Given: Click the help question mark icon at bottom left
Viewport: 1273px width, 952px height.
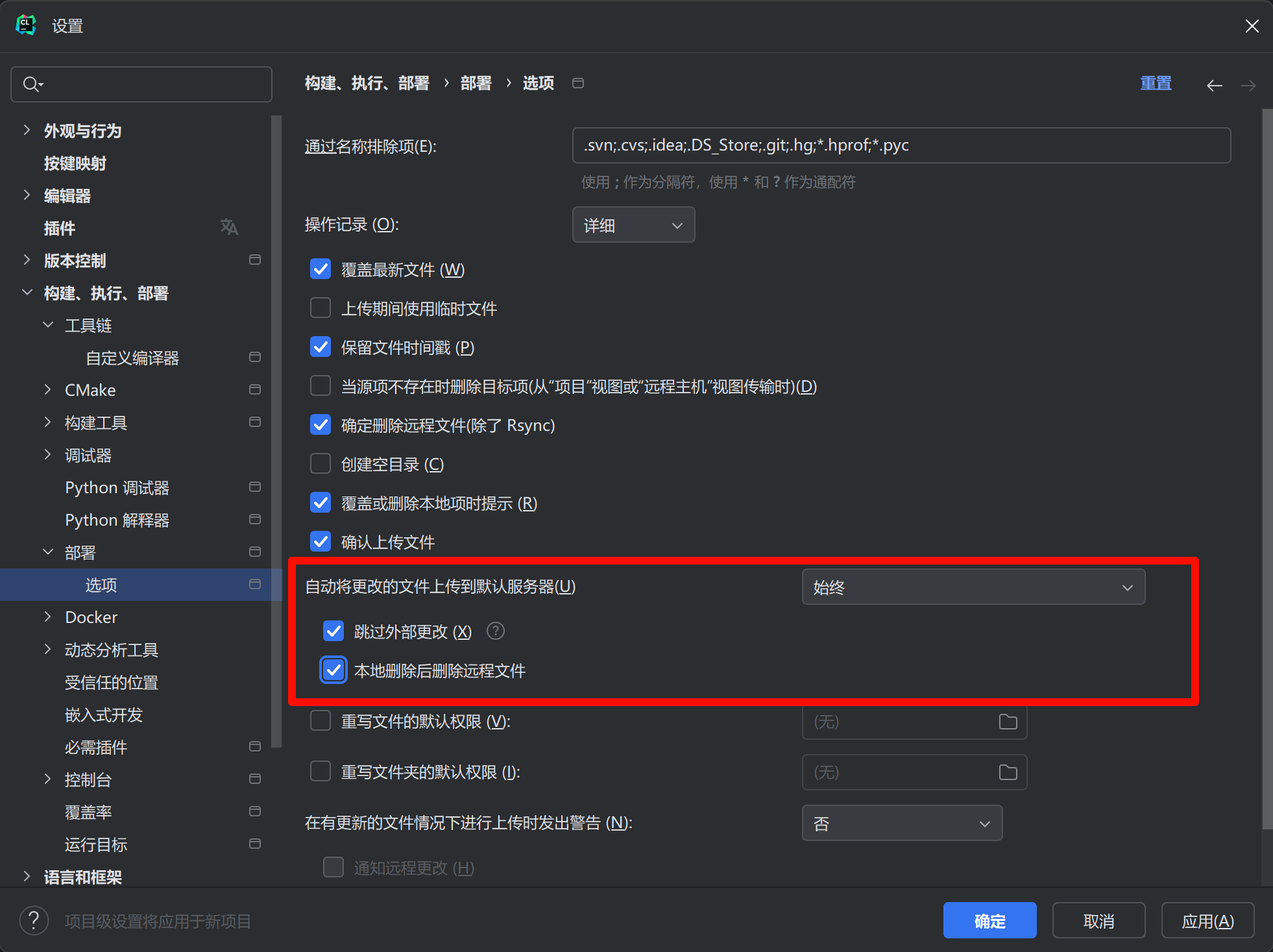Looking at the screenshot, I should pyautogui.click(x=34, y=921).
